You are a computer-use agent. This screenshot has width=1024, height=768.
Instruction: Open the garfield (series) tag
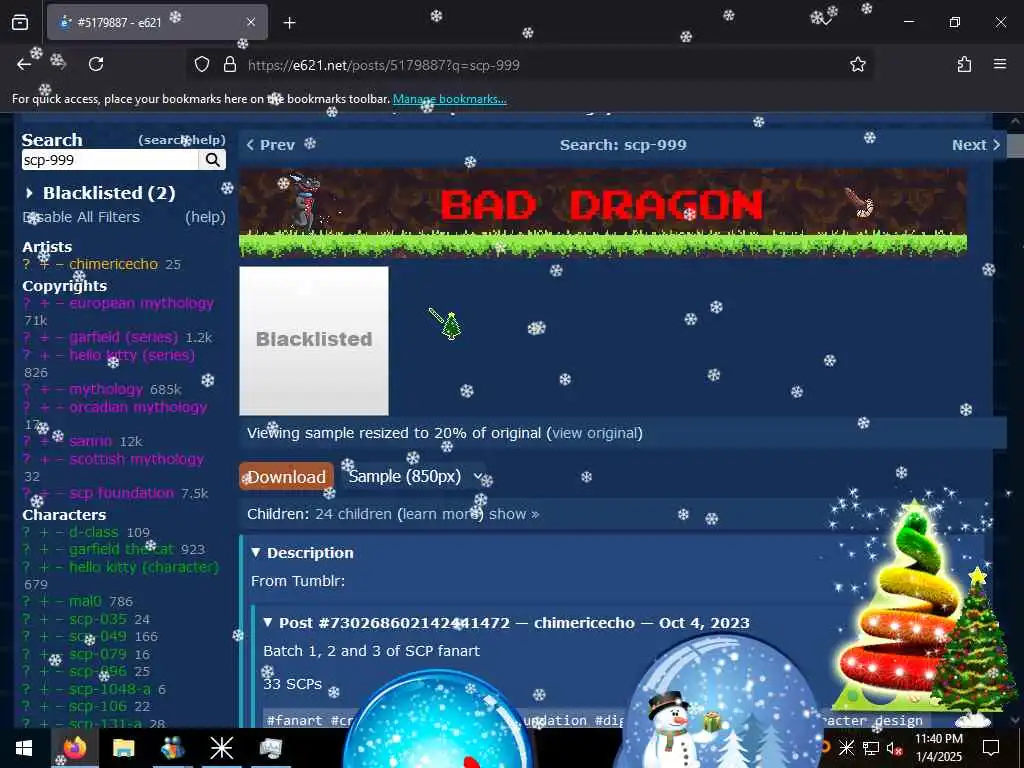pos(123,337)
